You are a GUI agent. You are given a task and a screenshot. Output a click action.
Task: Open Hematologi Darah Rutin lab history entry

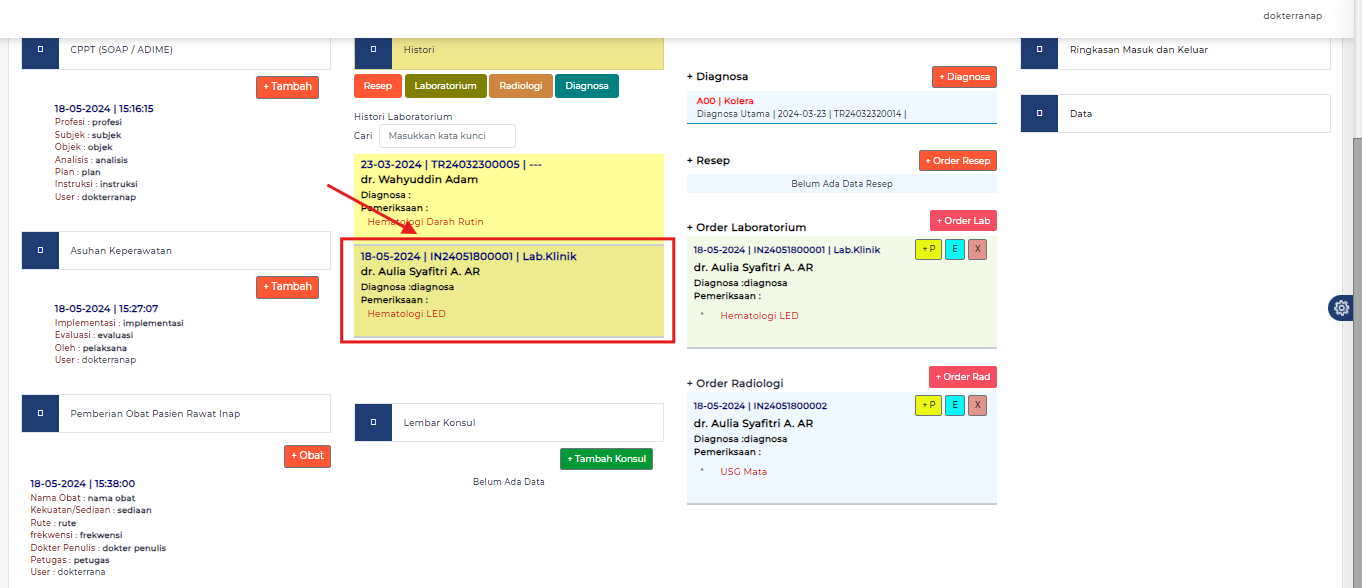pos(425,222)
